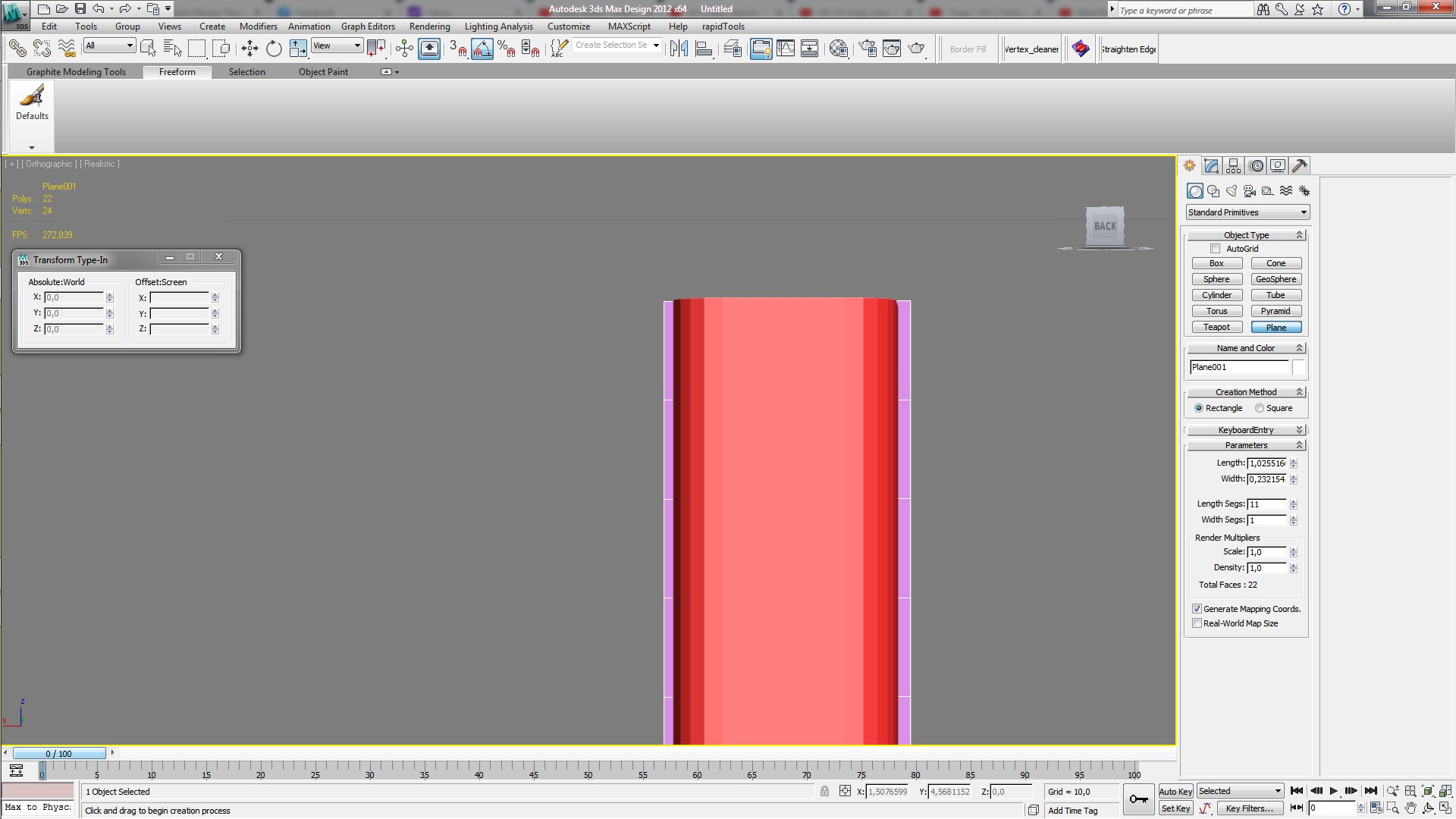Select the Square creation method
The width and height of the screenshot is (1456, 819).
pos(1260,408)
